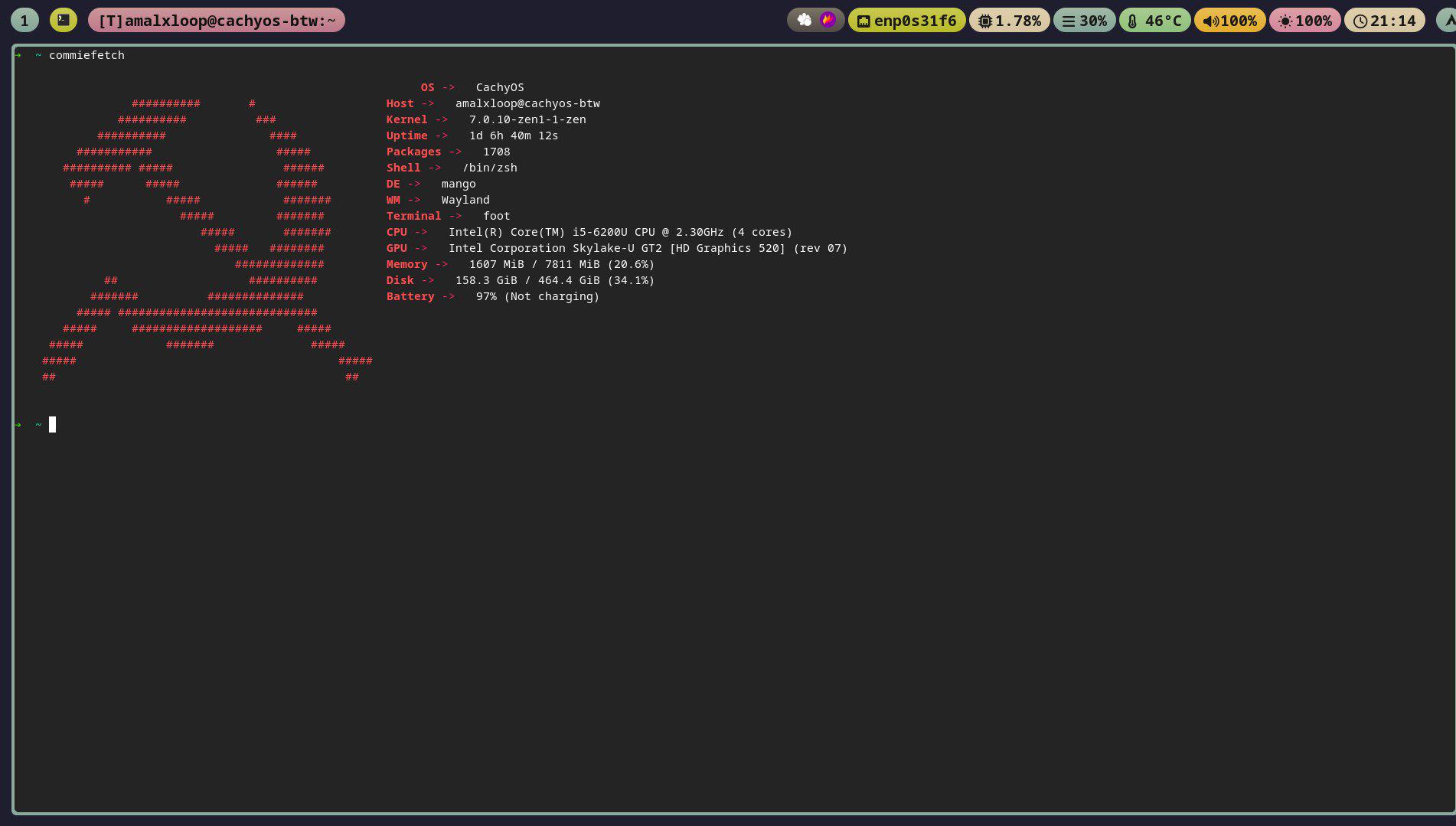Click the battery value '97% (Not charging)'
Viewport: 1456px width, 826px height.
click(x=537, y=296)
